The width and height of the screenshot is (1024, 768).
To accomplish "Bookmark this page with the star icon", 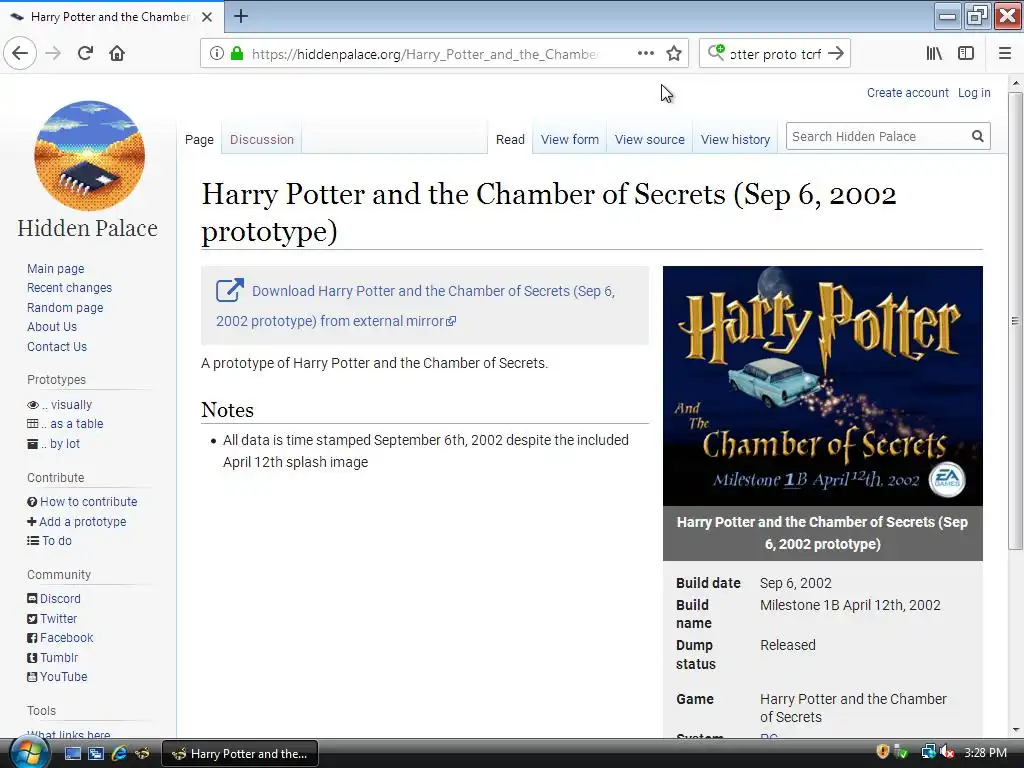I will point(674,54).
